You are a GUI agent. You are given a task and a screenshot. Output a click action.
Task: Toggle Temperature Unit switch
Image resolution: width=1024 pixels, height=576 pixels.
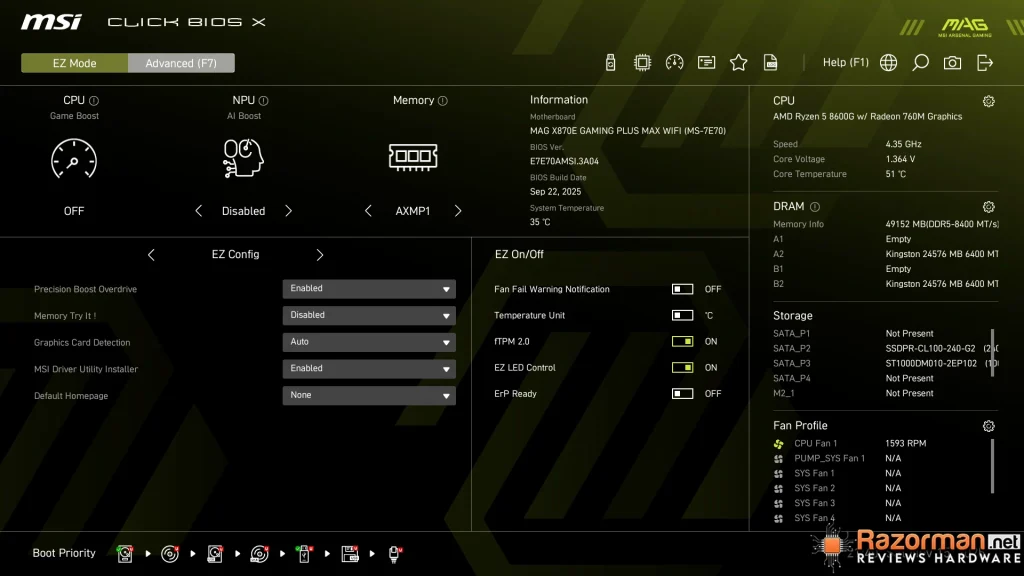coord(682,315)
